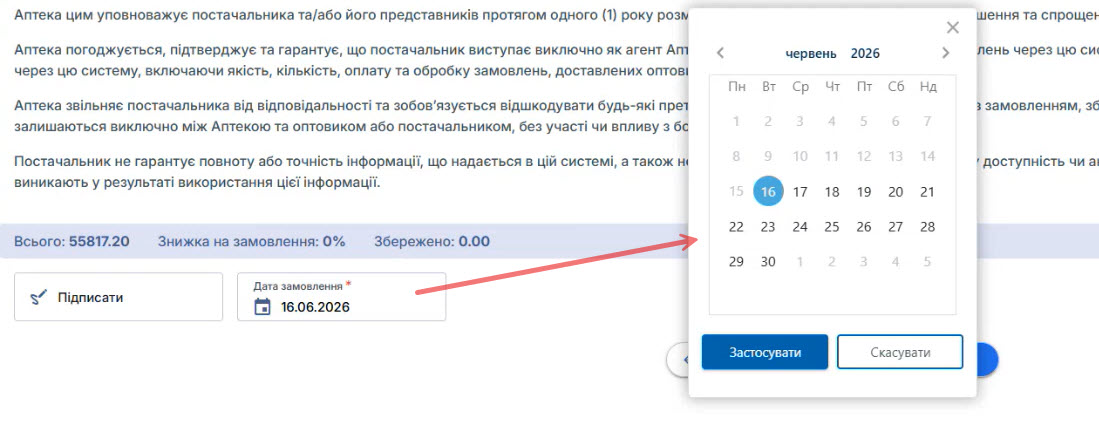Screen dimensions: 1099x430
Task: Select day 30 in calendar
Action: click(768, 262)
